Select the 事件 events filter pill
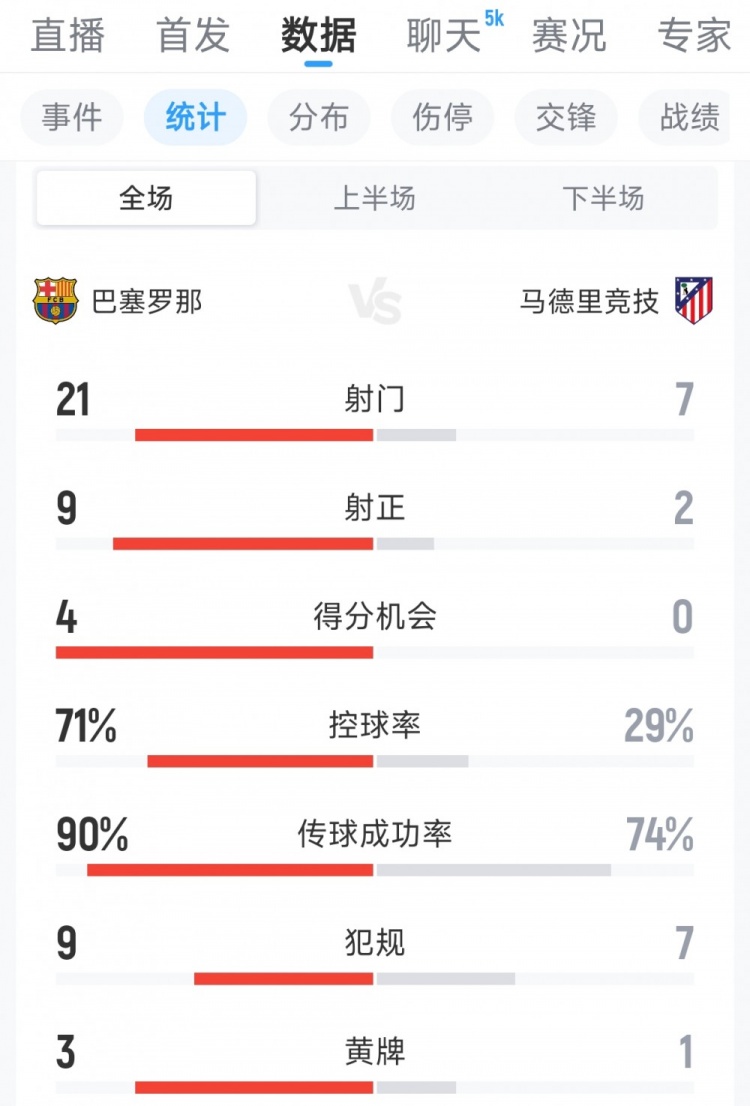The height and width of the screenshot is (1106, 750). [72, 118]
